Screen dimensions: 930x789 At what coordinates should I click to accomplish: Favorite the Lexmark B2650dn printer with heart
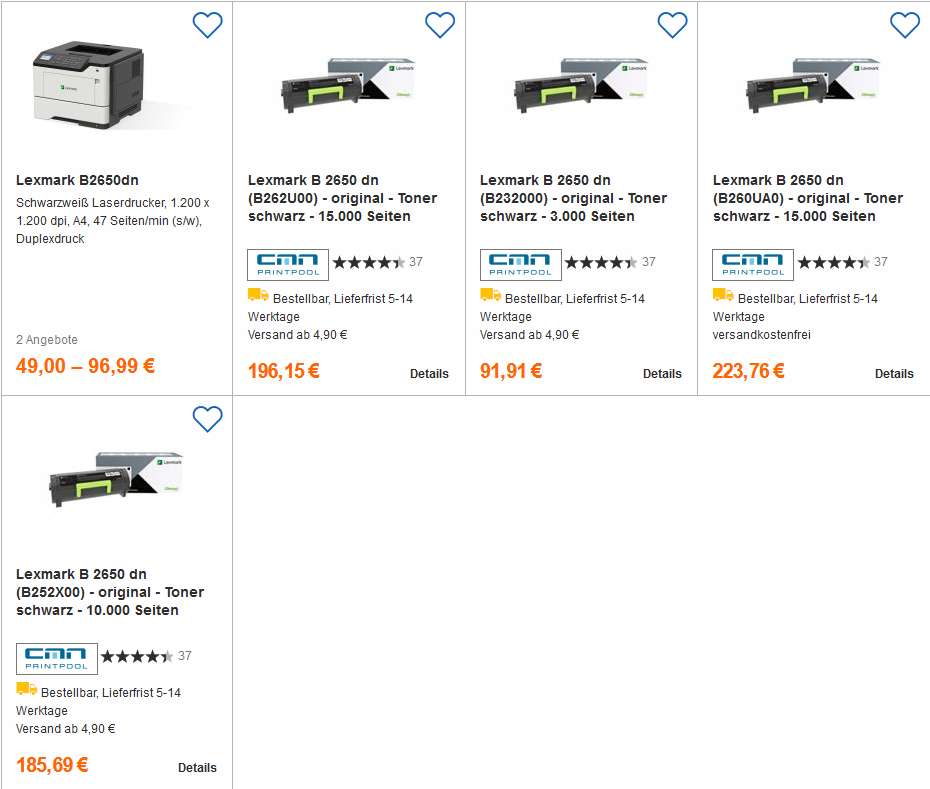pos(207,25)
